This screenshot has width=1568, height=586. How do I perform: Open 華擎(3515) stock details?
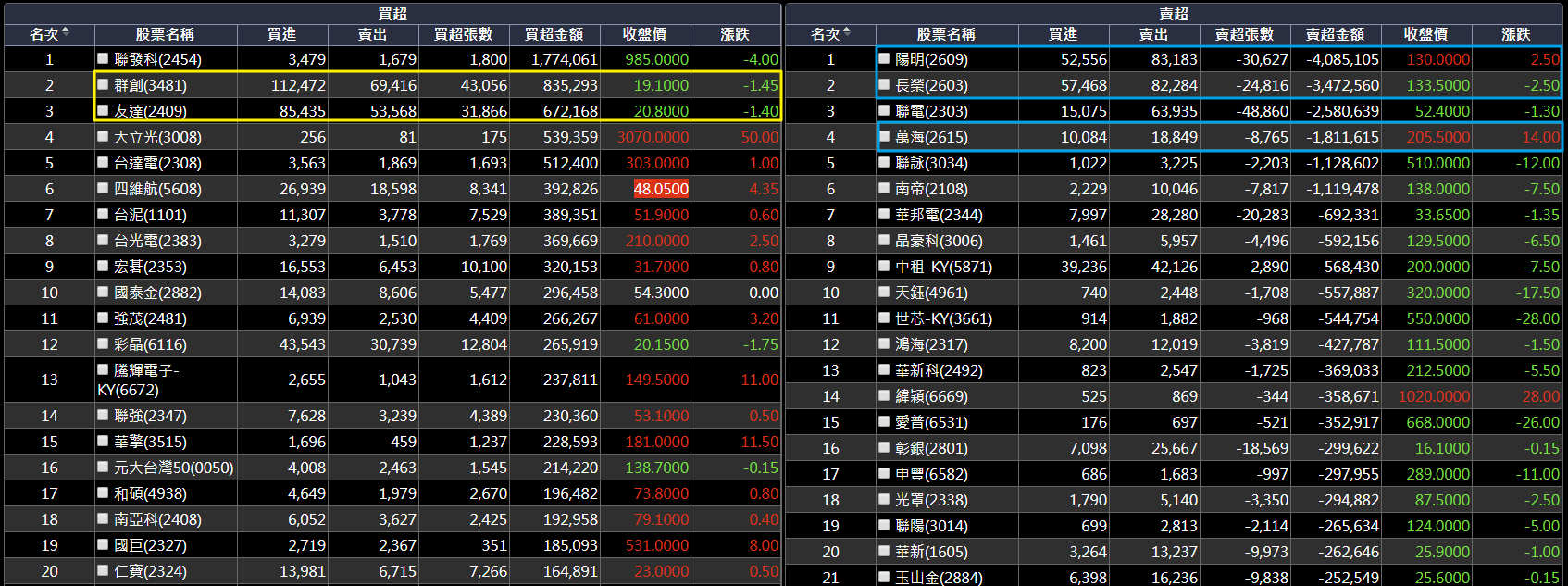point(150,442)
